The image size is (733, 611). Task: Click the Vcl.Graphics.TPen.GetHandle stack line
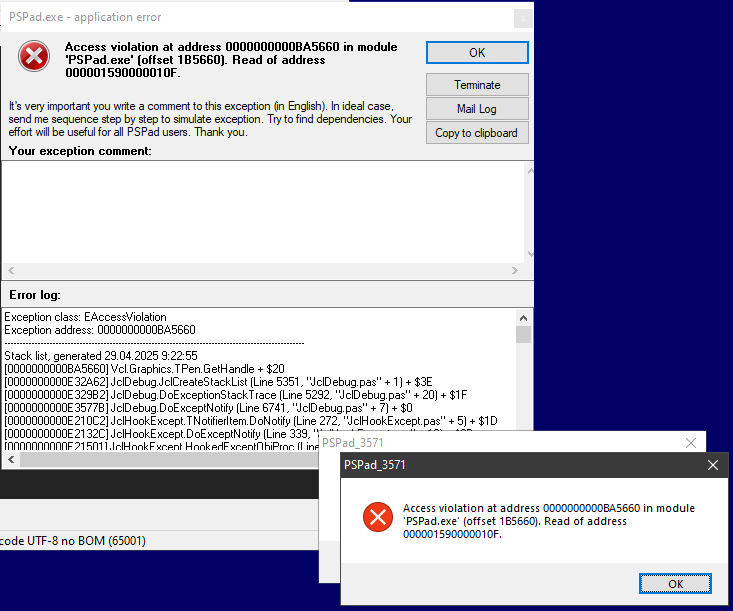coord(144,369)
